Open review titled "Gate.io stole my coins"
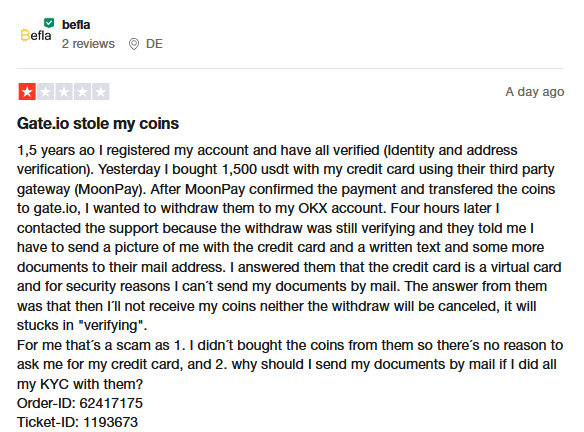 click(x=98, y=123)
